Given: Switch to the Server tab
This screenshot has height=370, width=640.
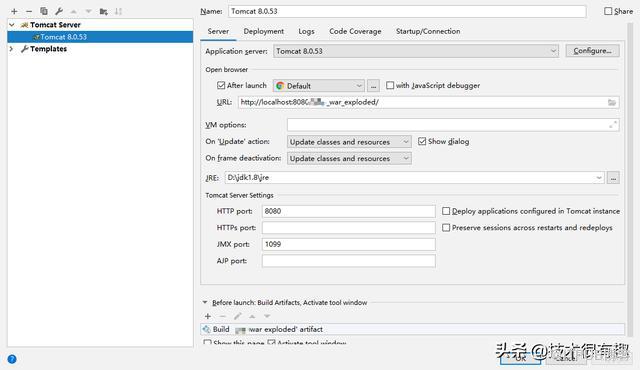Looking at the screenshot, I should coord(218,31).
